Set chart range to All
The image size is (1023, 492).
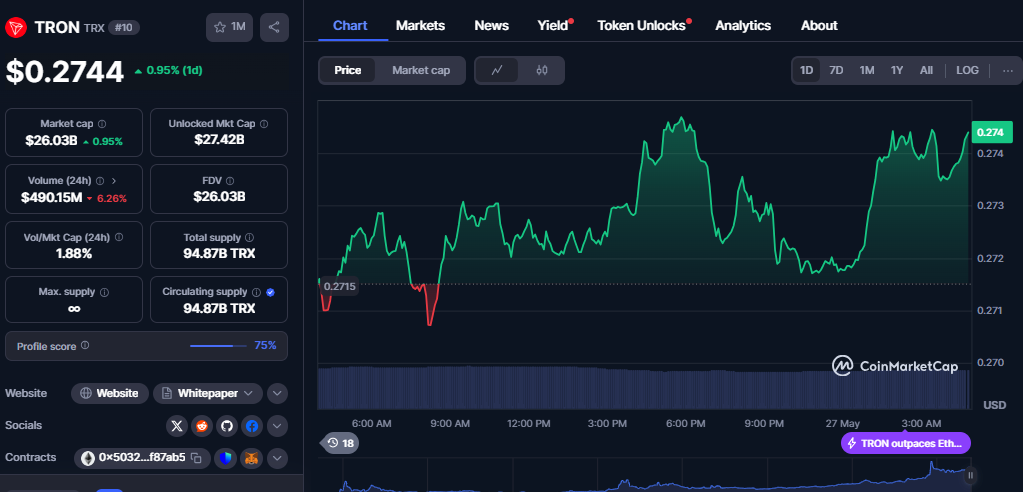[x=926, y=70]
